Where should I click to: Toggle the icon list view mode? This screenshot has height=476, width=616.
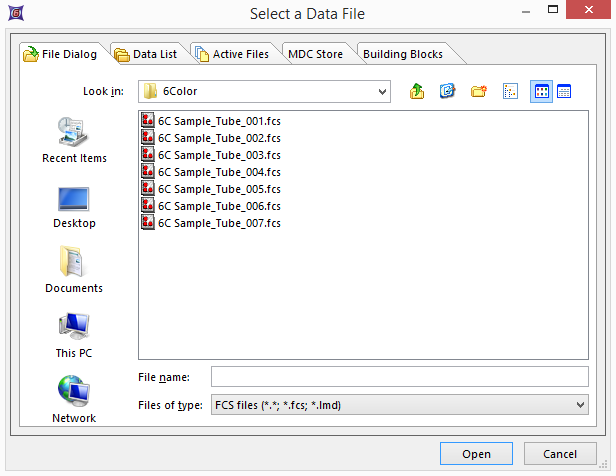click(x=541, y=91)
